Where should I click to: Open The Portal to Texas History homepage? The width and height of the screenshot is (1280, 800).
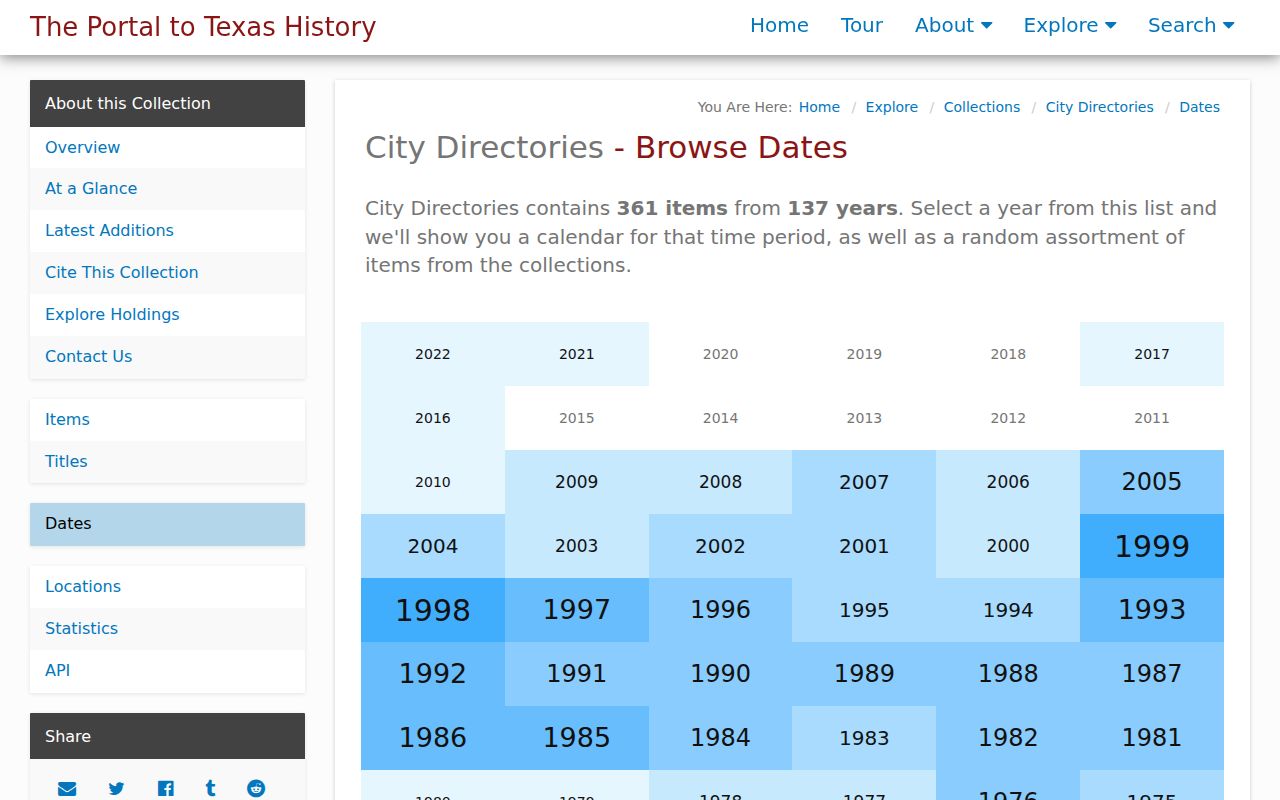pyautogui.click(x=203, y=27)
